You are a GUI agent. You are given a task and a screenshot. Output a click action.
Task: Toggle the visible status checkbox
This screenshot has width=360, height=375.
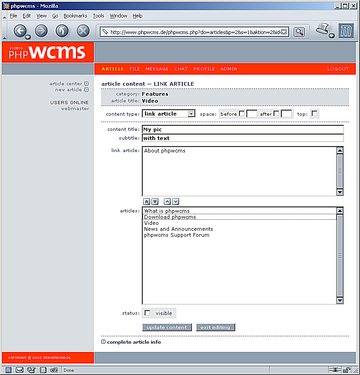point(147,313)
